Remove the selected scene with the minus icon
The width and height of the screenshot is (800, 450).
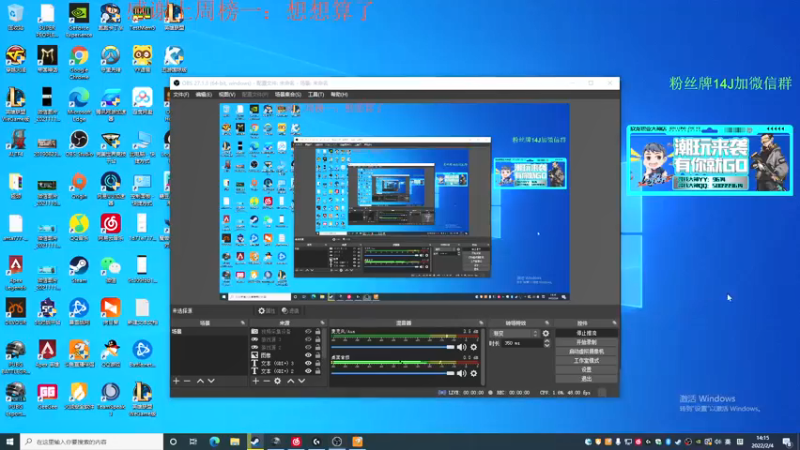(187, 381)
